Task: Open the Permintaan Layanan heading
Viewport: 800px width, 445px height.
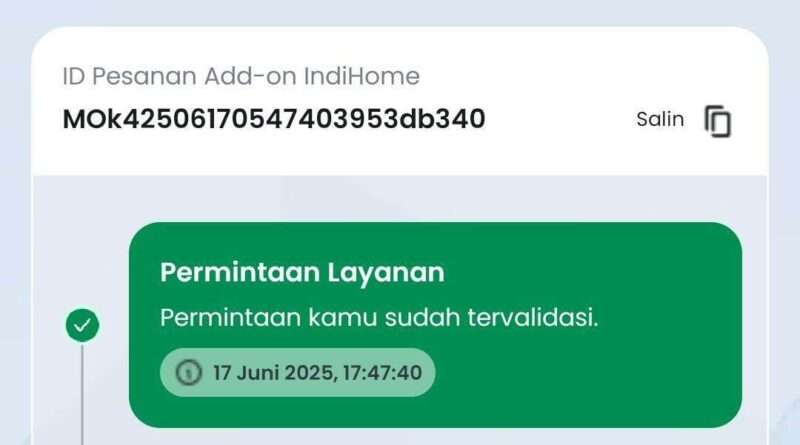Action: point(302,272)
